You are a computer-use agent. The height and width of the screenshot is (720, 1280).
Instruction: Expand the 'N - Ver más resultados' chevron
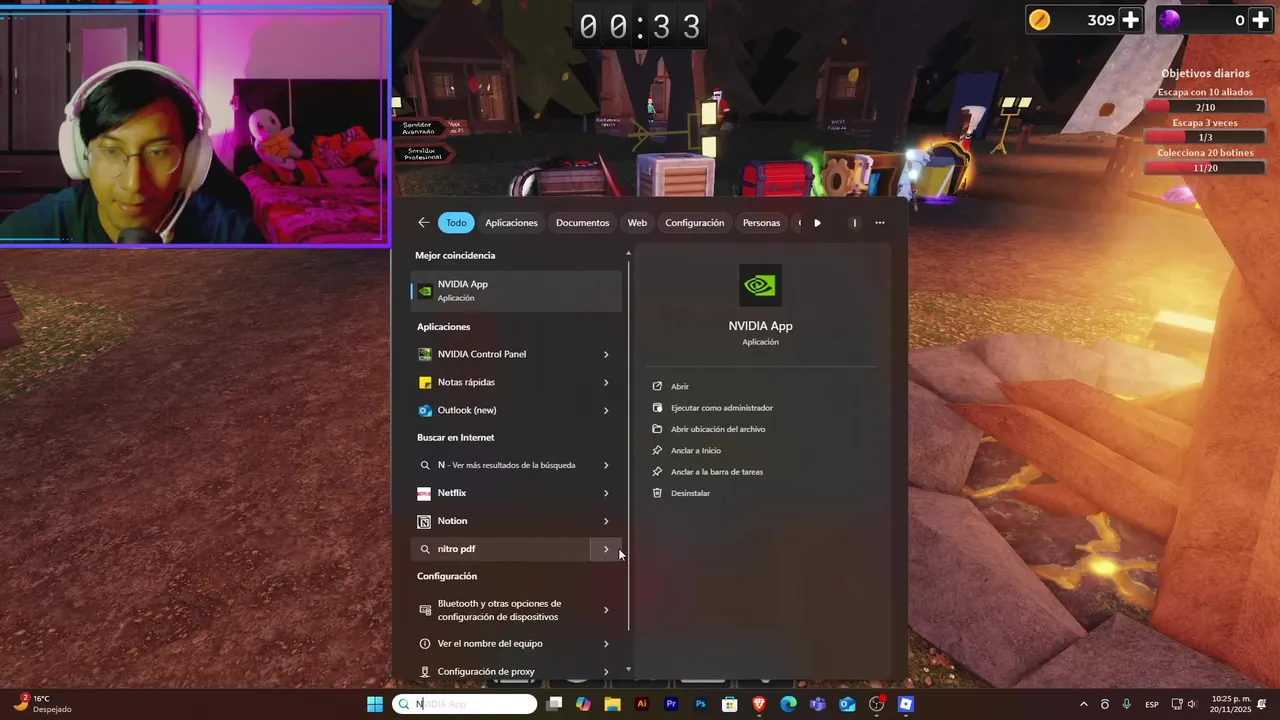pos(606,465)
